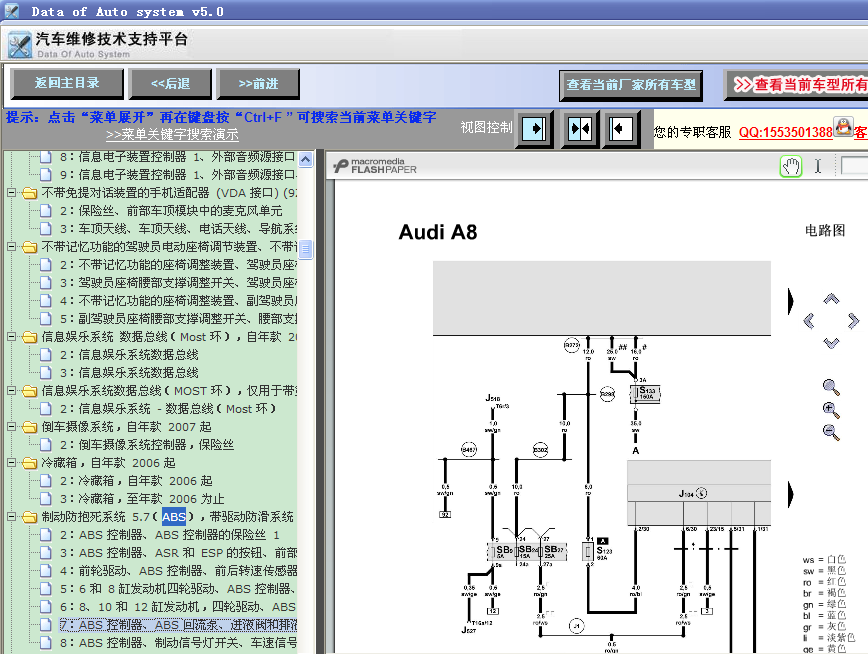Image resolution: width=868 pixels, height=654 pixels.
Task: Click the QQ penguin icon
Action: coord(843,127)
